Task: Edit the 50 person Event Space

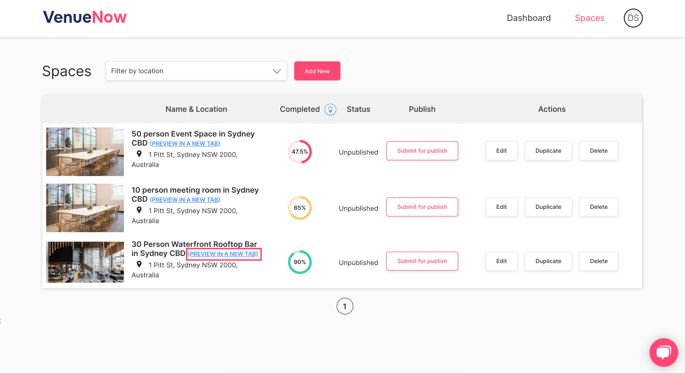Action: point(502,151)
